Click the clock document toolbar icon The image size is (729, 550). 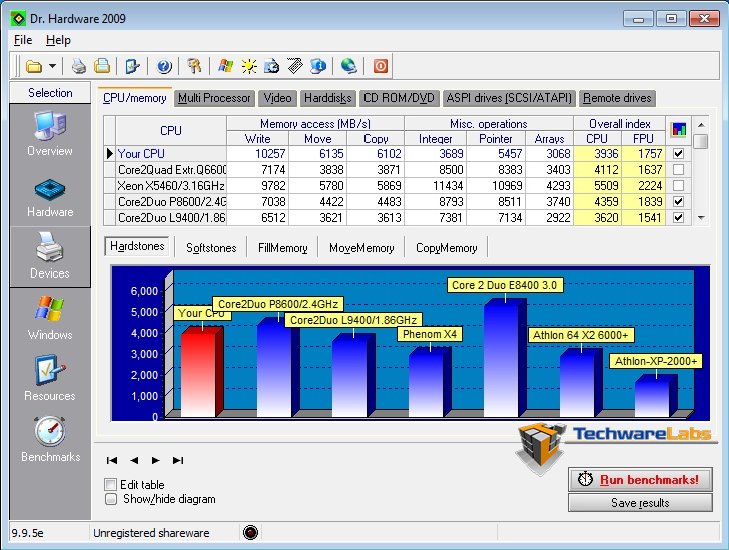point(272,66)
